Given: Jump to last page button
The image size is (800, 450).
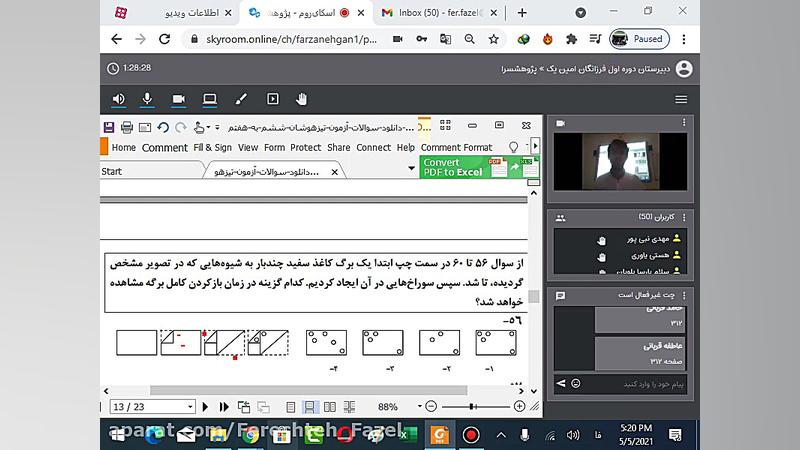Looking at the screenshot, I should click(224, 407).
